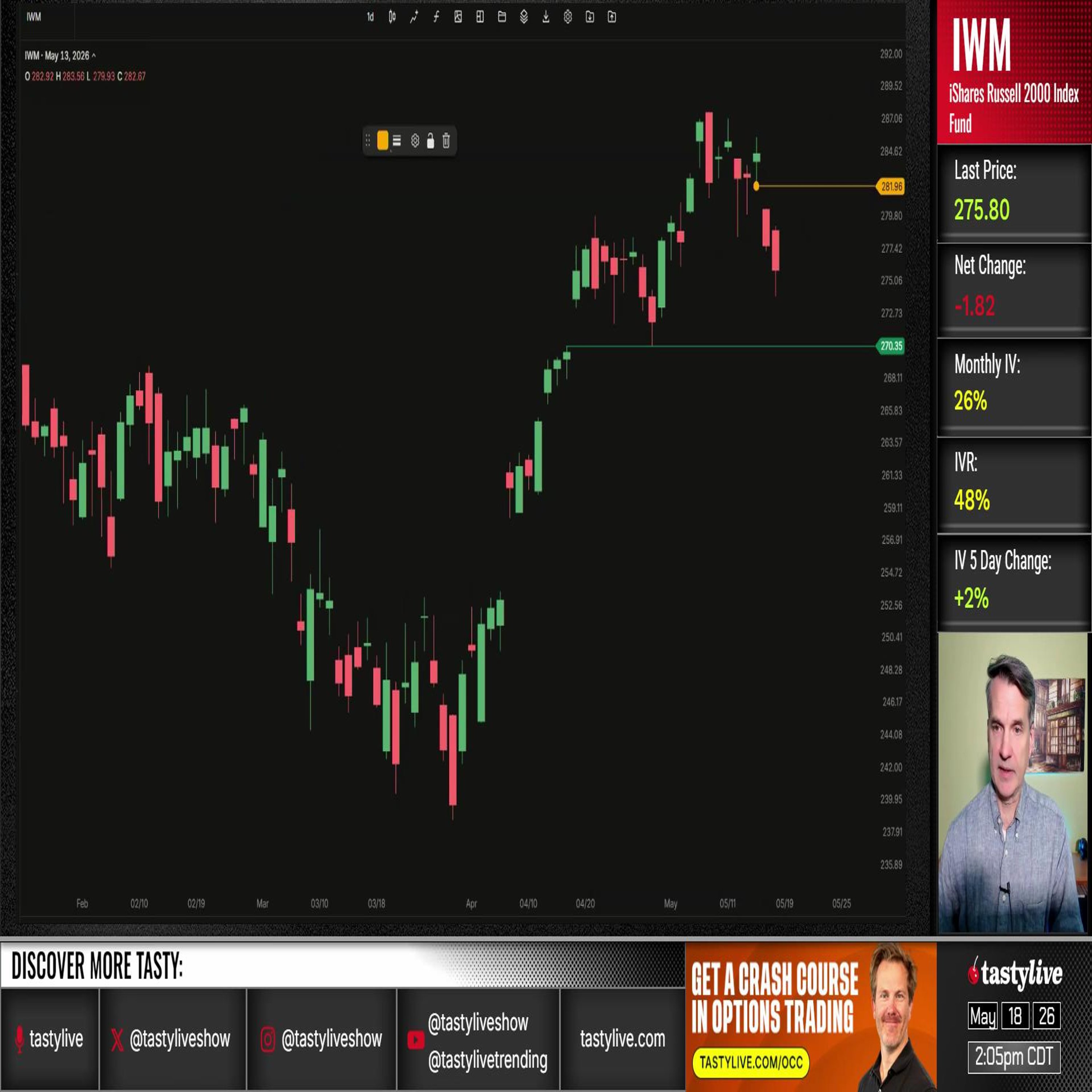The width and height of the screenshot is (1092, 1092).
Task: Open chart settings gear in the top toolbar
Action: pos(568,17)
